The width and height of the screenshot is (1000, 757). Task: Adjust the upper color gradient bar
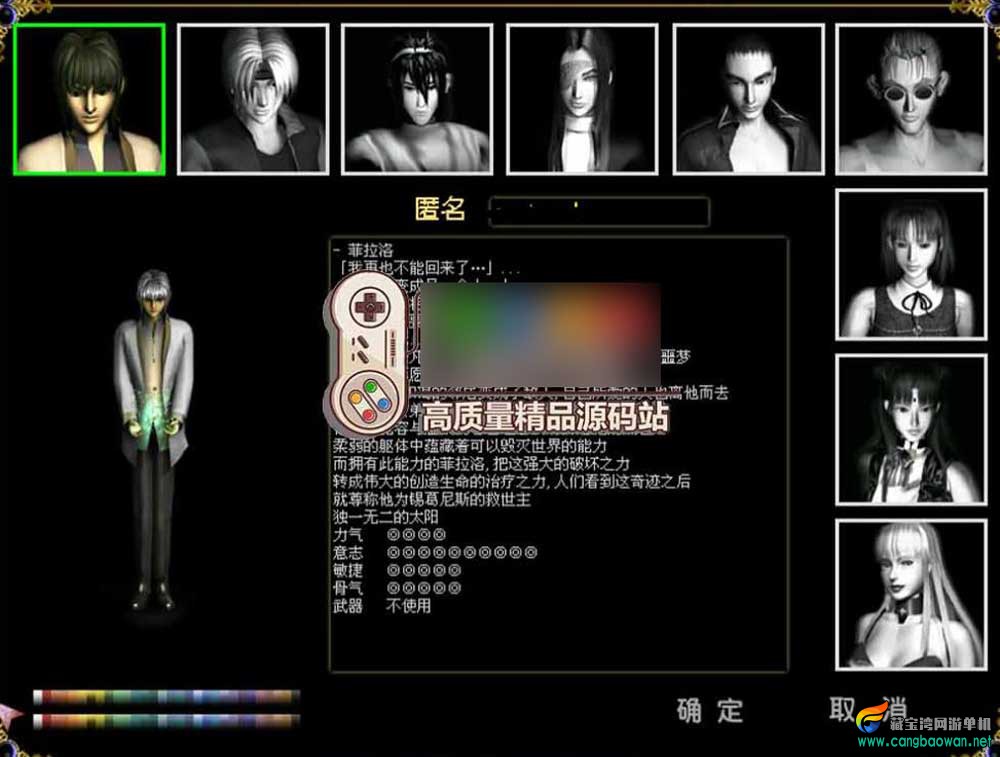coord(166,696)
